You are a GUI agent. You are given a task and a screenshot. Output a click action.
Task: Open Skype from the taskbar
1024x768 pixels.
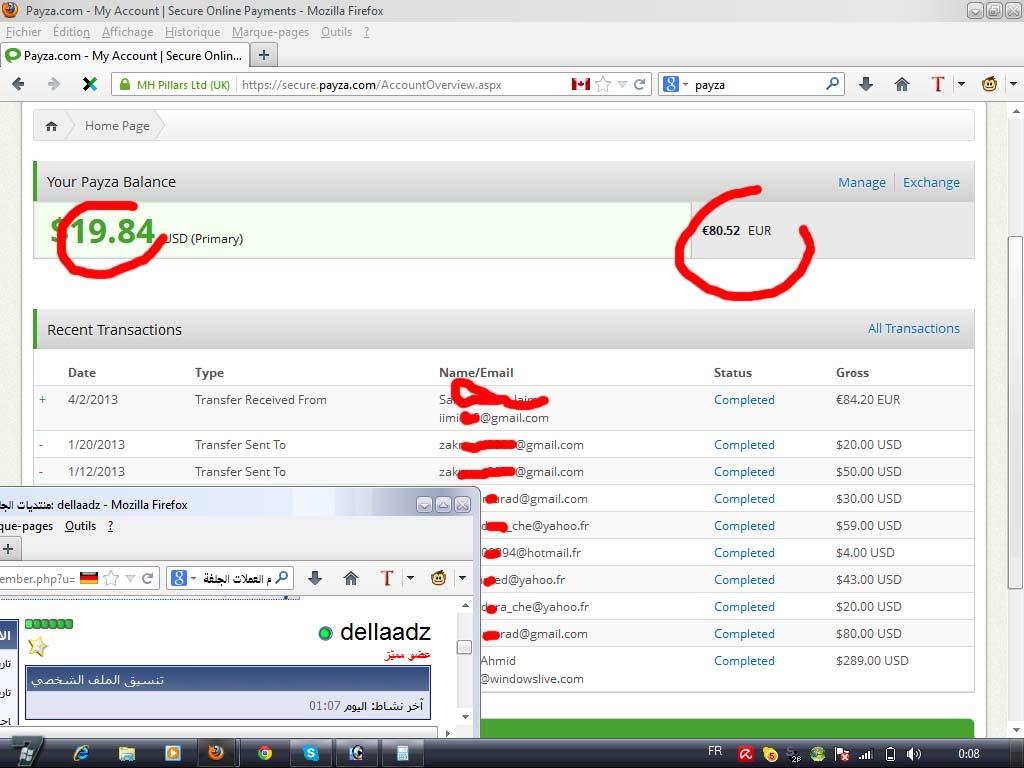point(310,753)
